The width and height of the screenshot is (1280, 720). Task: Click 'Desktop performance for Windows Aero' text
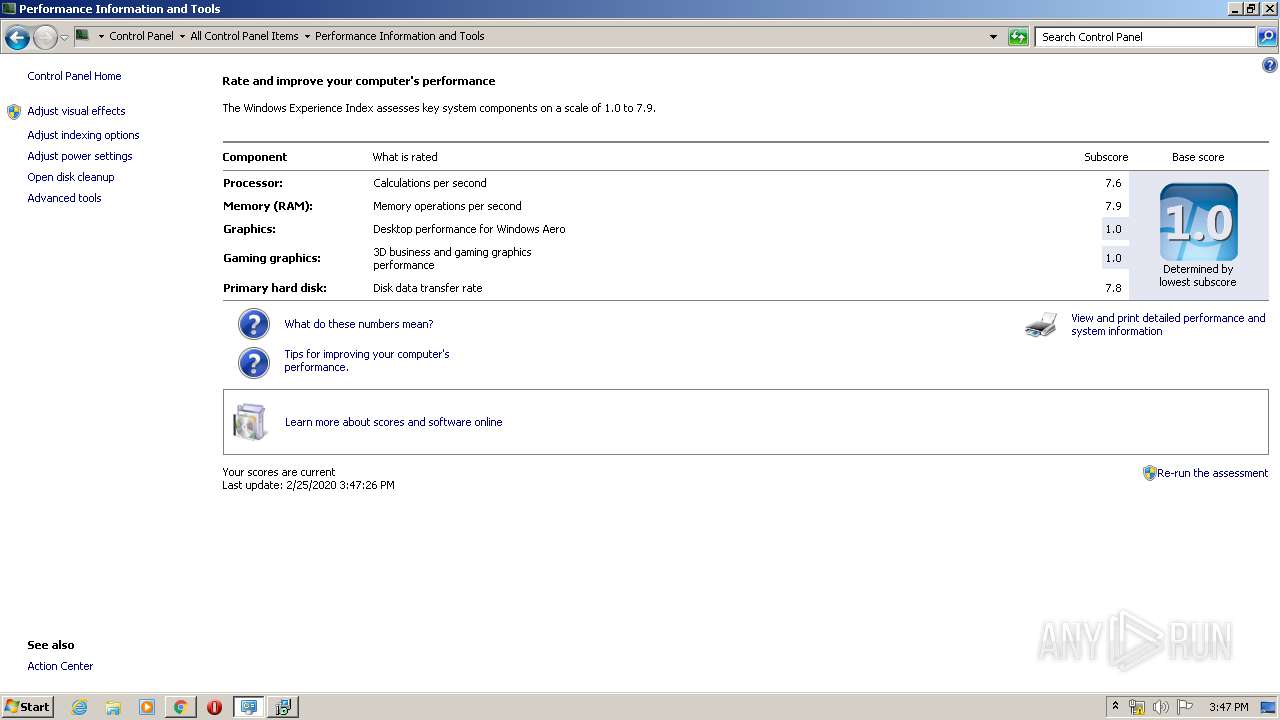coord(469,229)
